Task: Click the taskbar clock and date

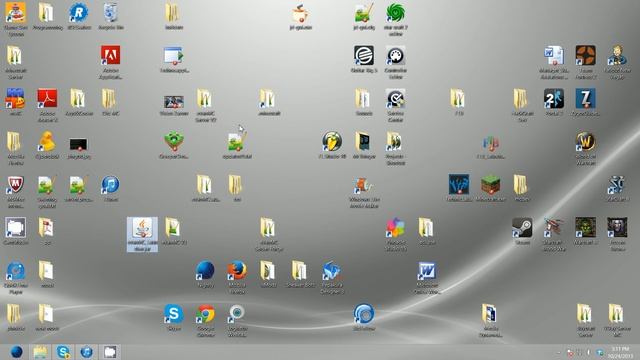Action: point(620,352)
